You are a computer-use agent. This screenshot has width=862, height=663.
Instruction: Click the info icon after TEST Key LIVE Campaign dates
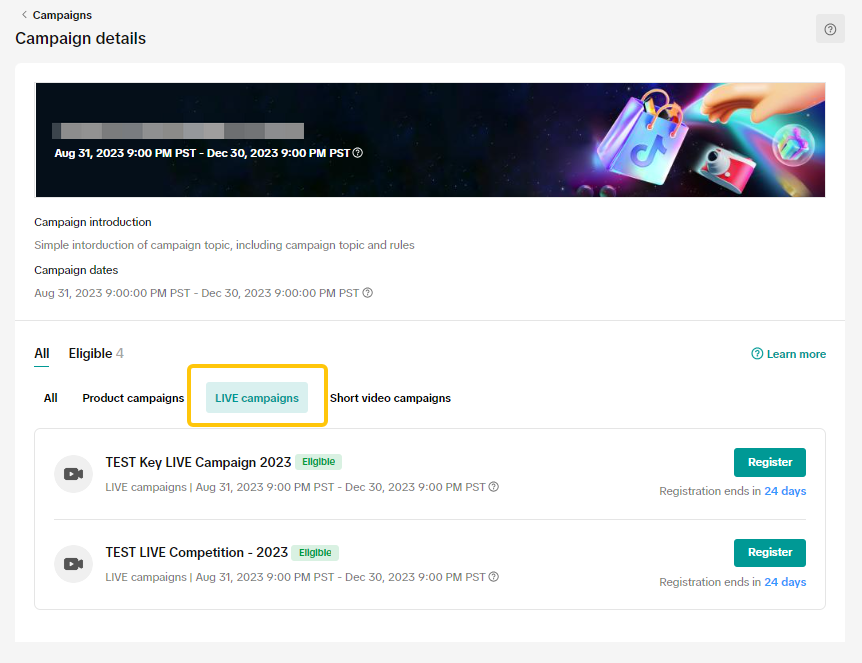[x=494, y=487]
